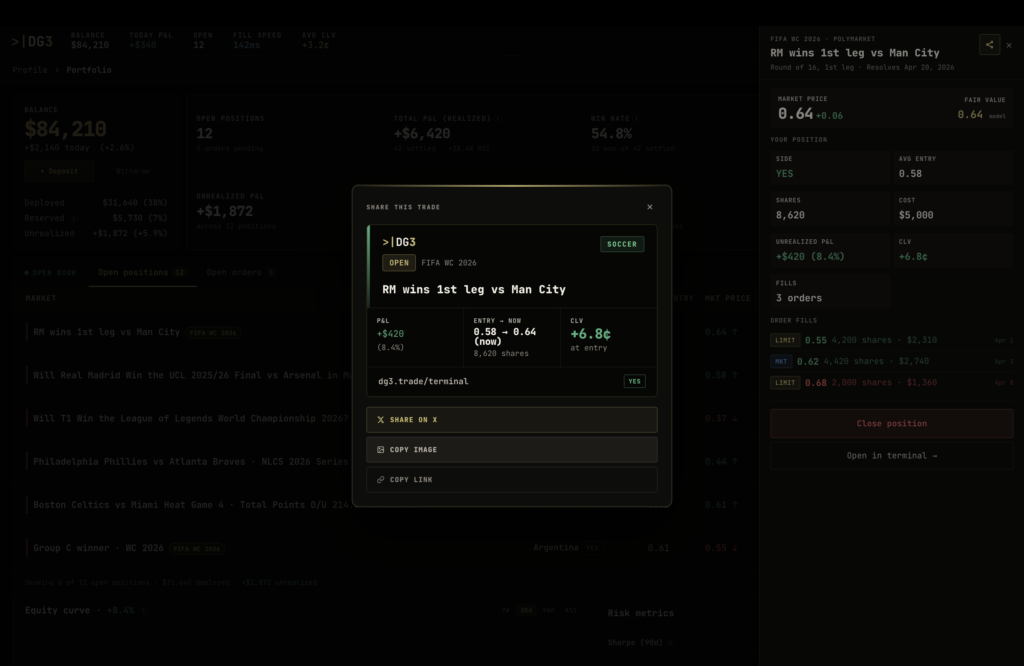Click the DG3 logo in the top header

point(32,42)
